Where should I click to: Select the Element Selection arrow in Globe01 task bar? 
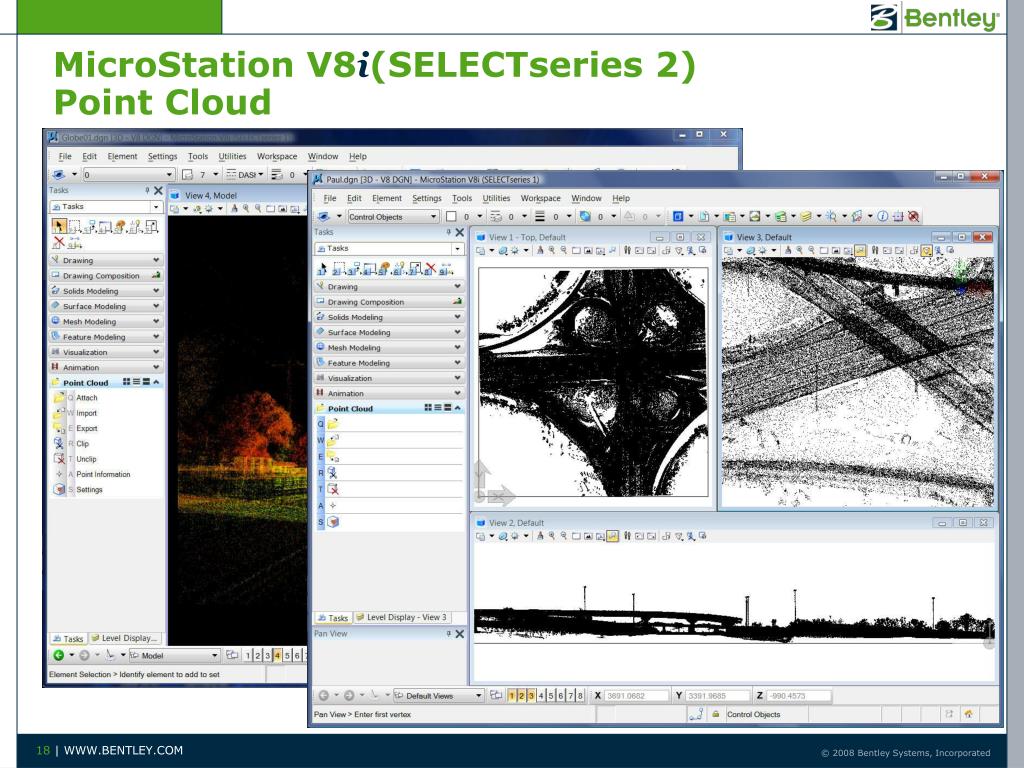pyautogui.click(x=59, y=226)
